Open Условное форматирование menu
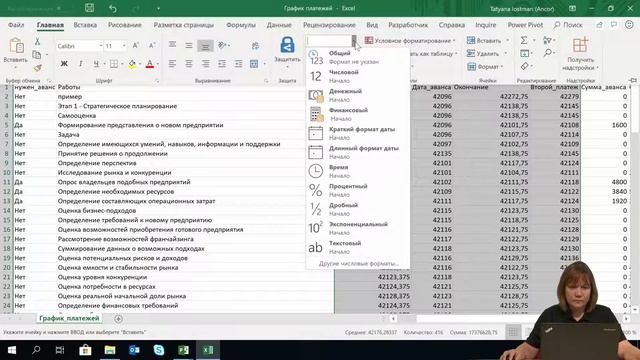 tap(410, 40)
